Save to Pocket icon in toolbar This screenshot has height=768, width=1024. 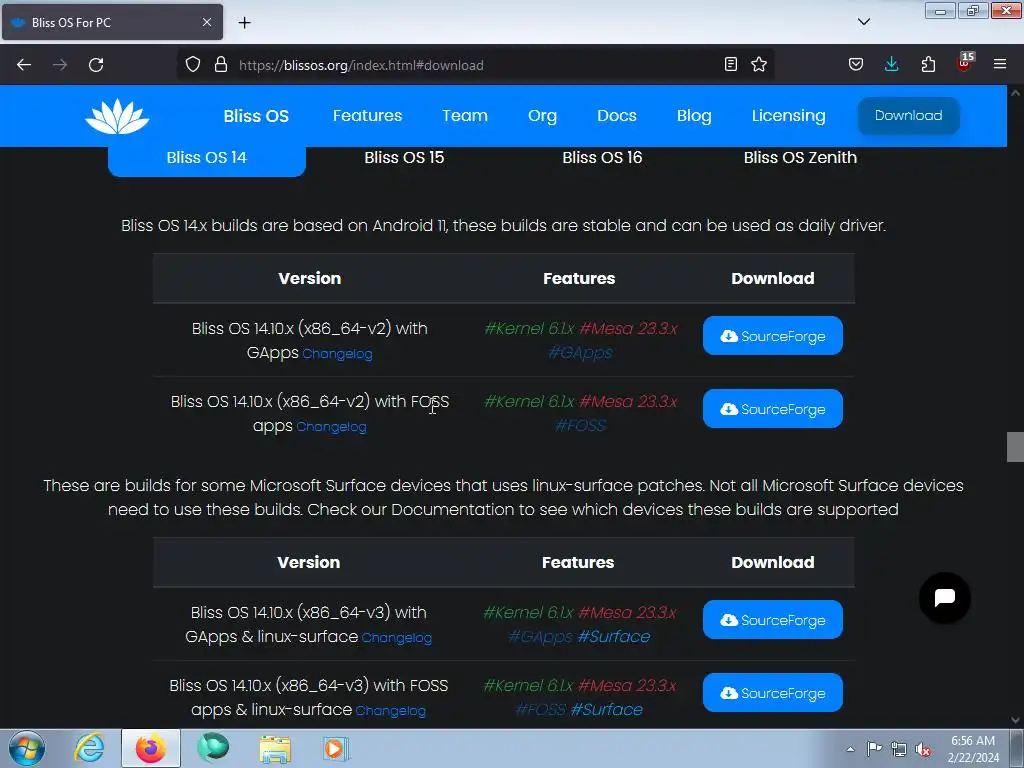pyautogui.click(x=856, y=64)
